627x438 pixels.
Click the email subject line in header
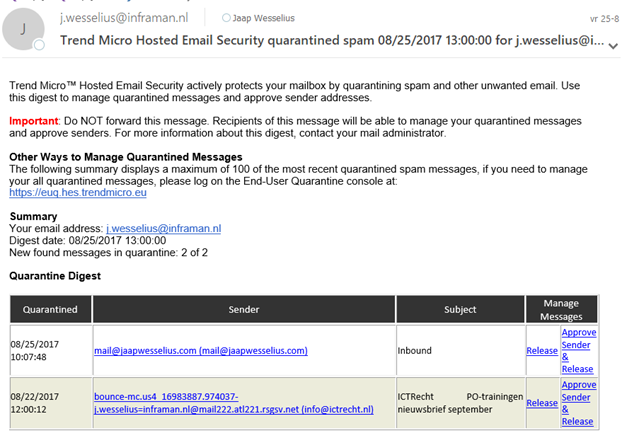pyautogui.click(x=332, y=41)
